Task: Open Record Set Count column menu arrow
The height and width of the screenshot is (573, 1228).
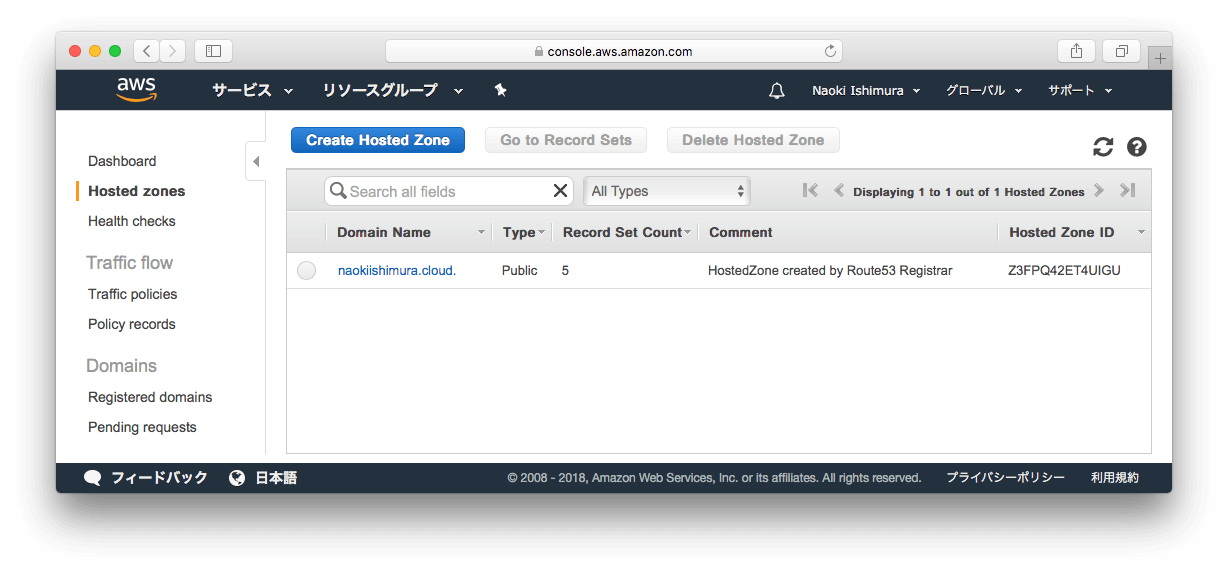Action: pyautogui.click(x=688, y=232)
